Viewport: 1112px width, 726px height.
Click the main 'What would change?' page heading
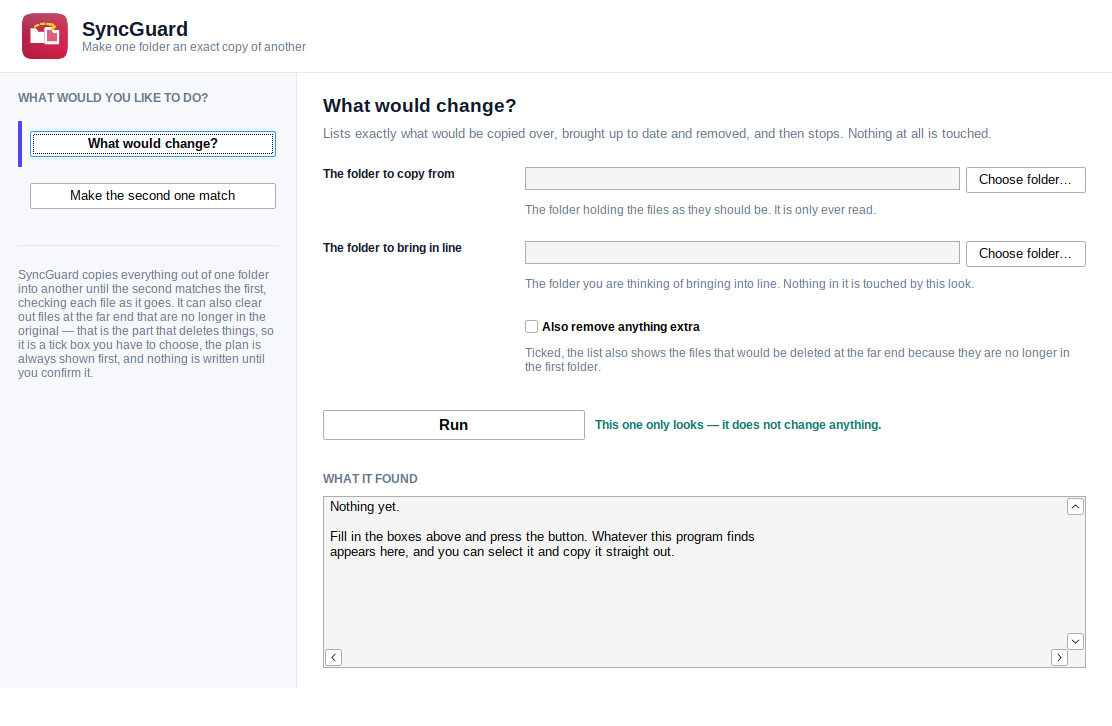(419, 106)
